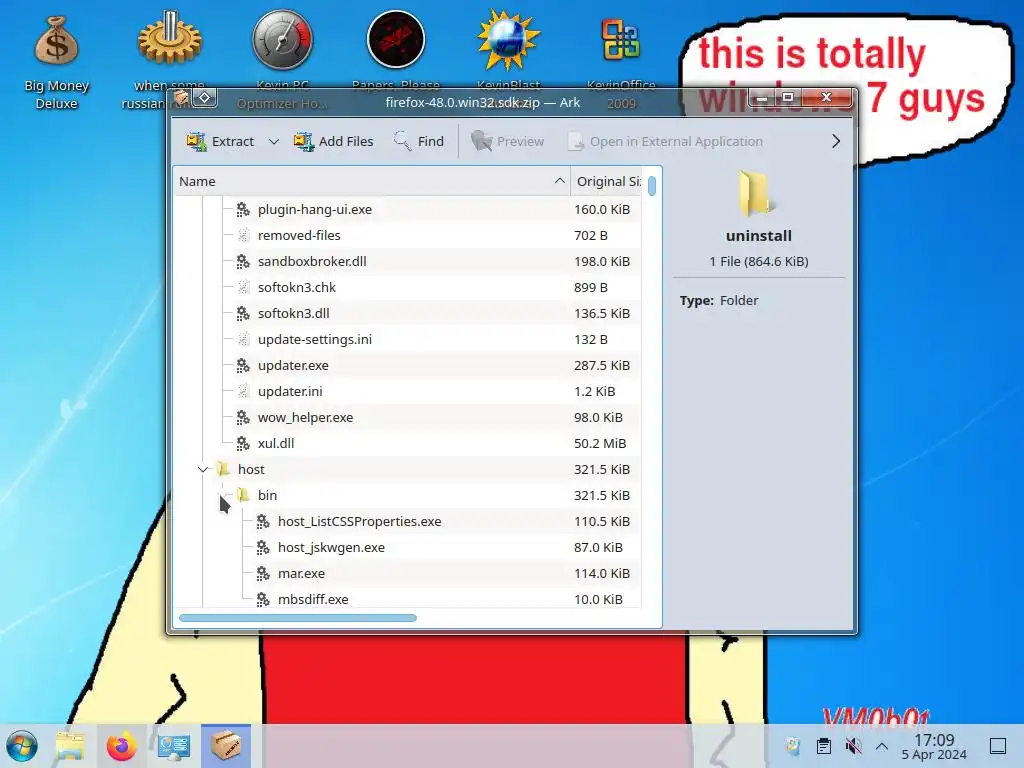Viewport: 1024px width, 768px height.
Task: Open the Ark window menu icon
Action: [182, 98]
